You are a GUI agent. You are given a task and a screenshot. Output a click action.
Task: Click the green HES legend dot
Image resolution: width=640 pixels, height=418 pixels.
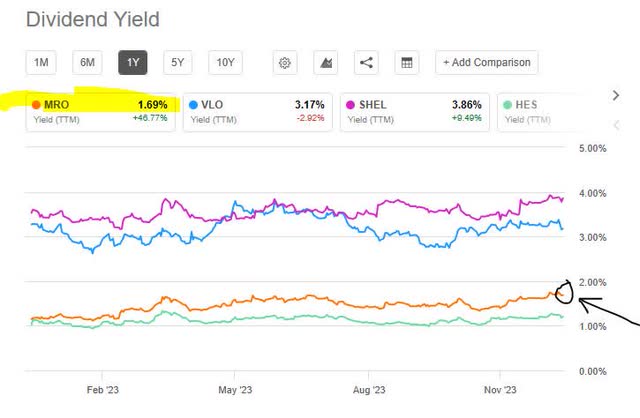pos(509,103)
